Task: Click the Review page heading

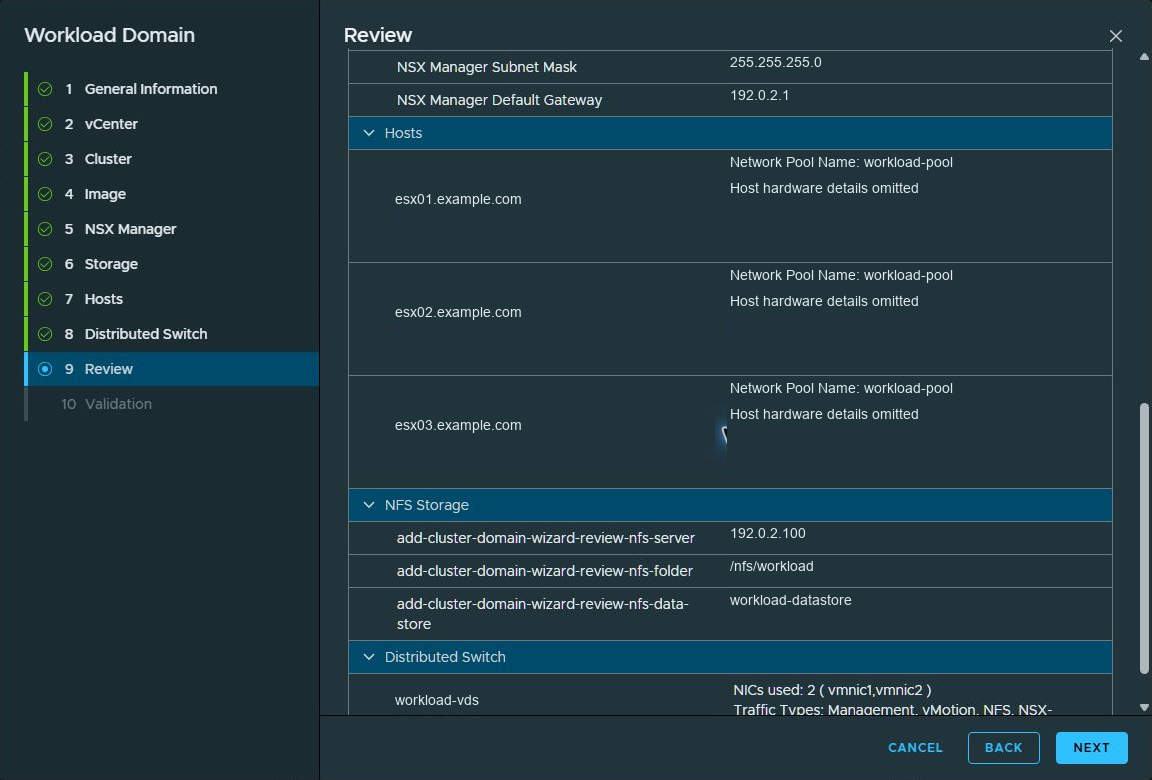Action: click(378, 35)
